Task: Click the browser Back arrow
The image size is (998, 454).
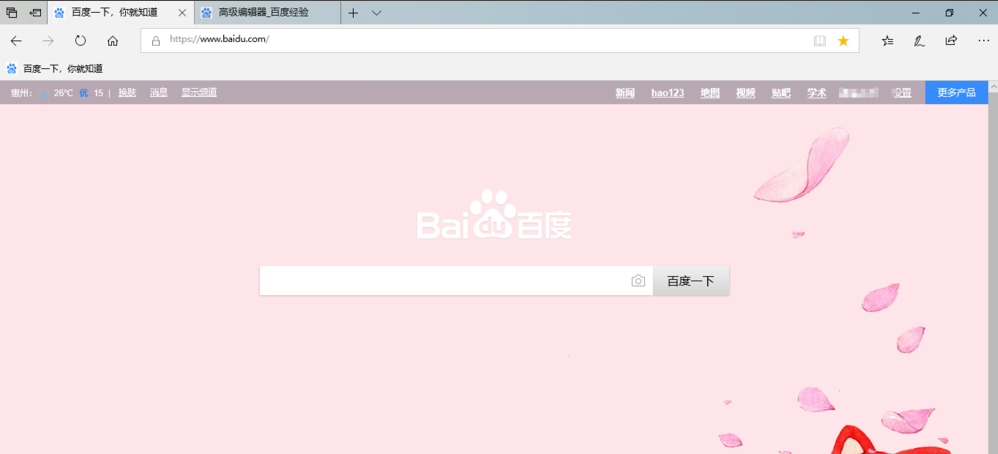Action: 16,41
